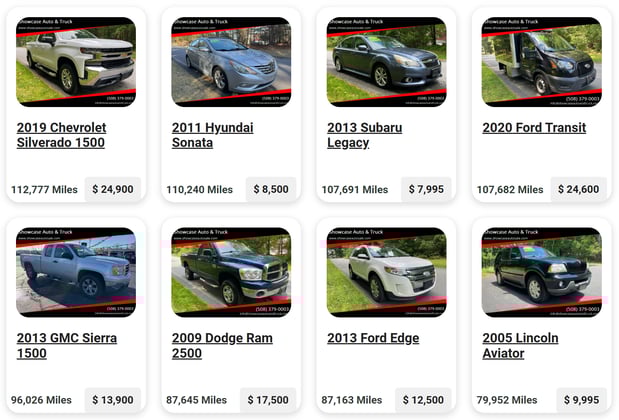Open the 2013 GMC Sierra 1500 link
Screen dimensions: 619x420
[x=67, y=345]
